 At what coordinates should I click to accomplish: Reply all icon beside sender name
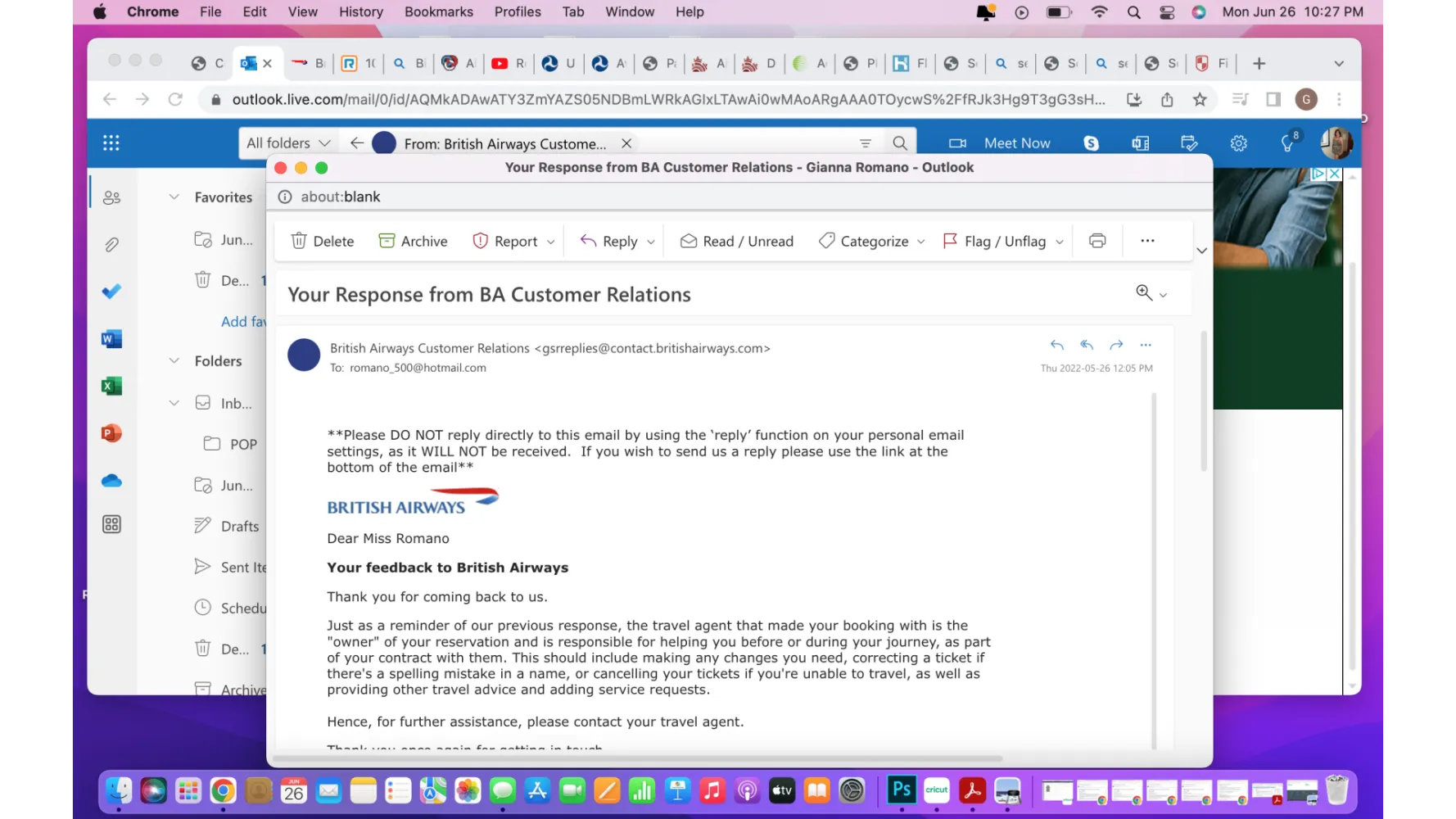(x=1087, y=345)
